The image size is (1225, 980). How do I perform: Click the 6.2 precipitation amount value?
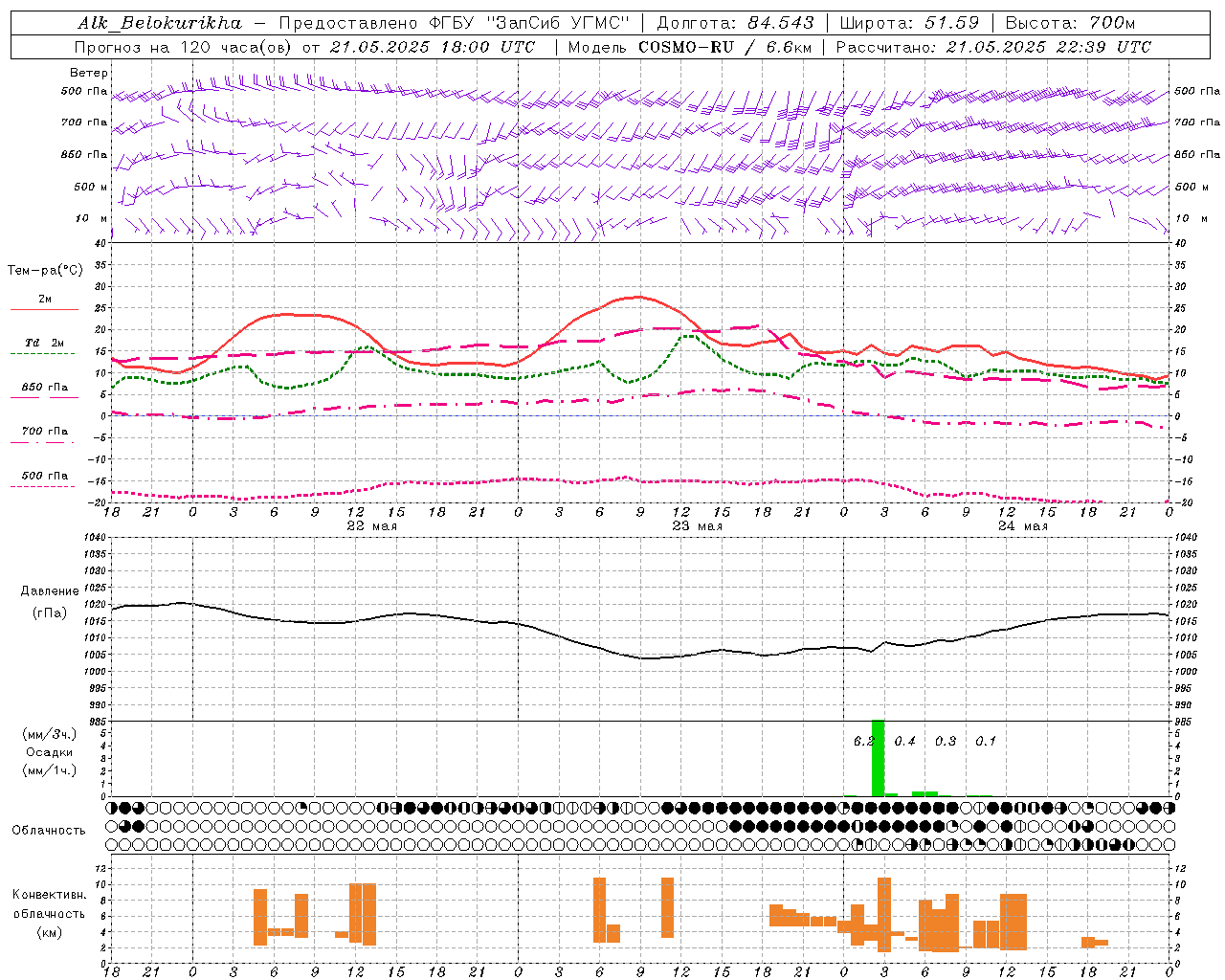[x=863, y=741]
